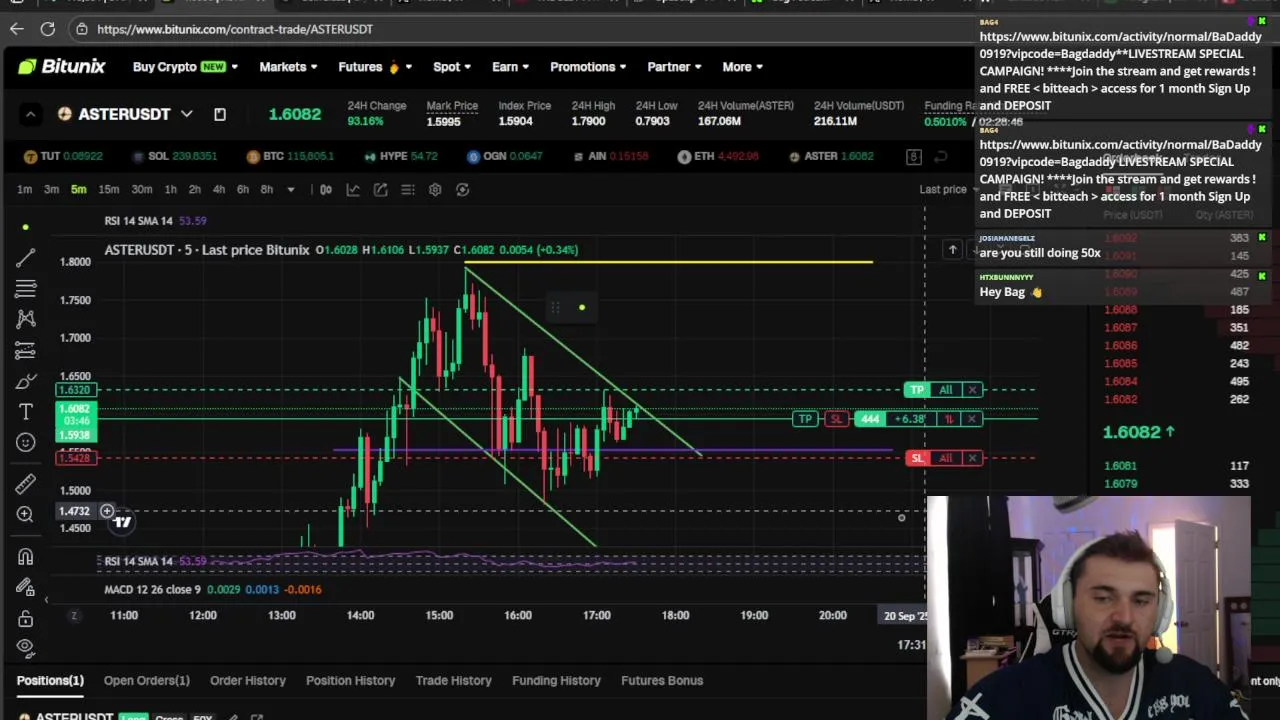The image size is (1280, 720).
Task: Select the Text annotation tool
Action: click(x=26, y=412)
